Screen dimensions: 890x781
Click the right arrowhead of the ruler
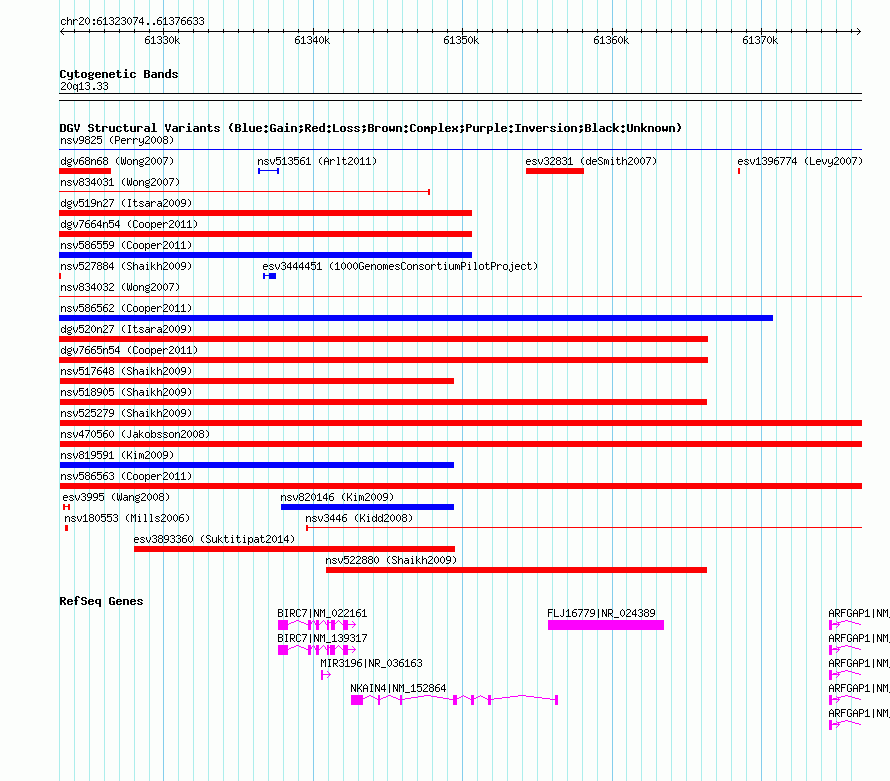[x=859, y=32]
